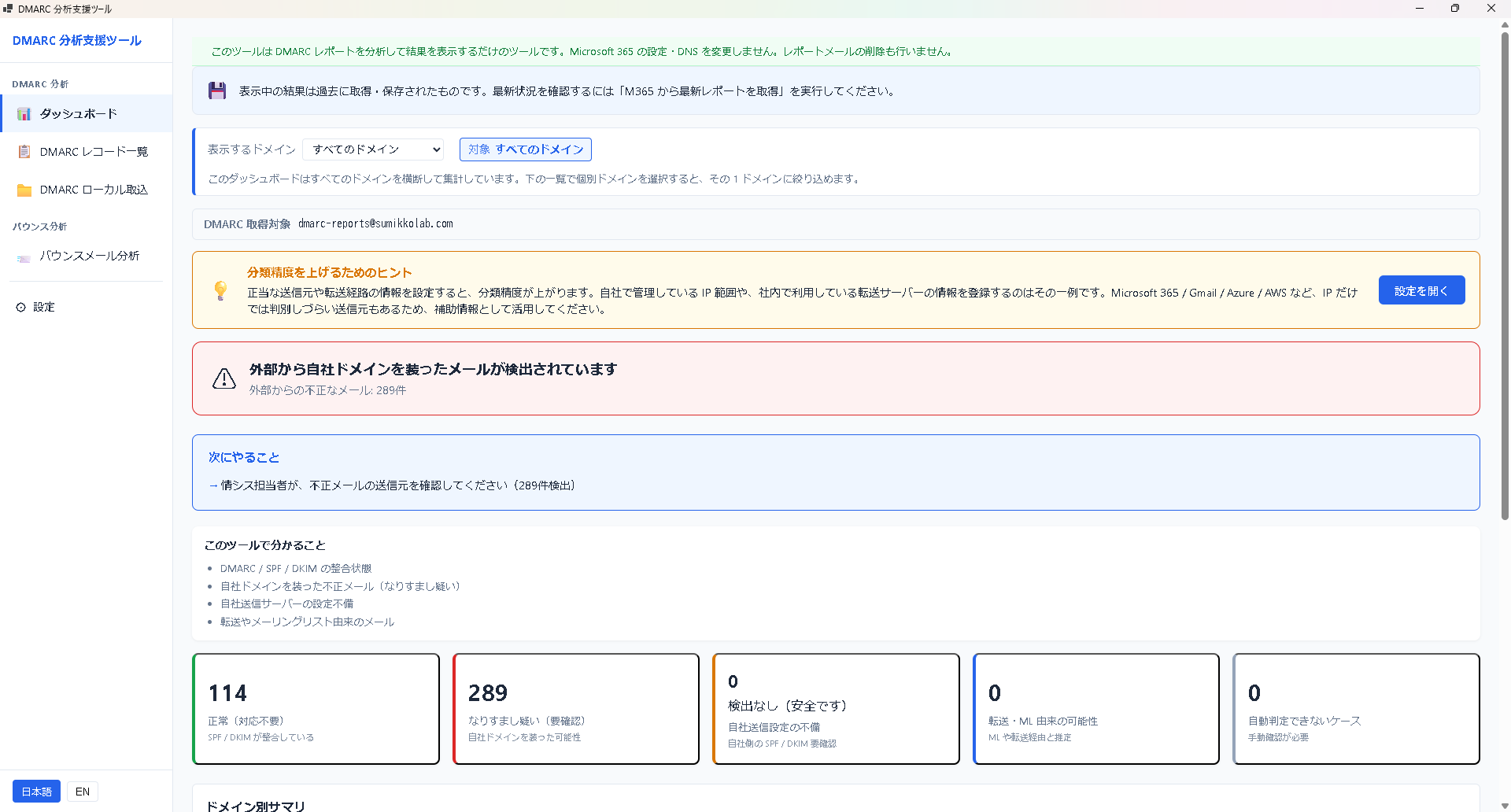Click the 次にやること heading
Image resolution: width=1511 pixels, height=812 pixels.
[x=244, y=457]
